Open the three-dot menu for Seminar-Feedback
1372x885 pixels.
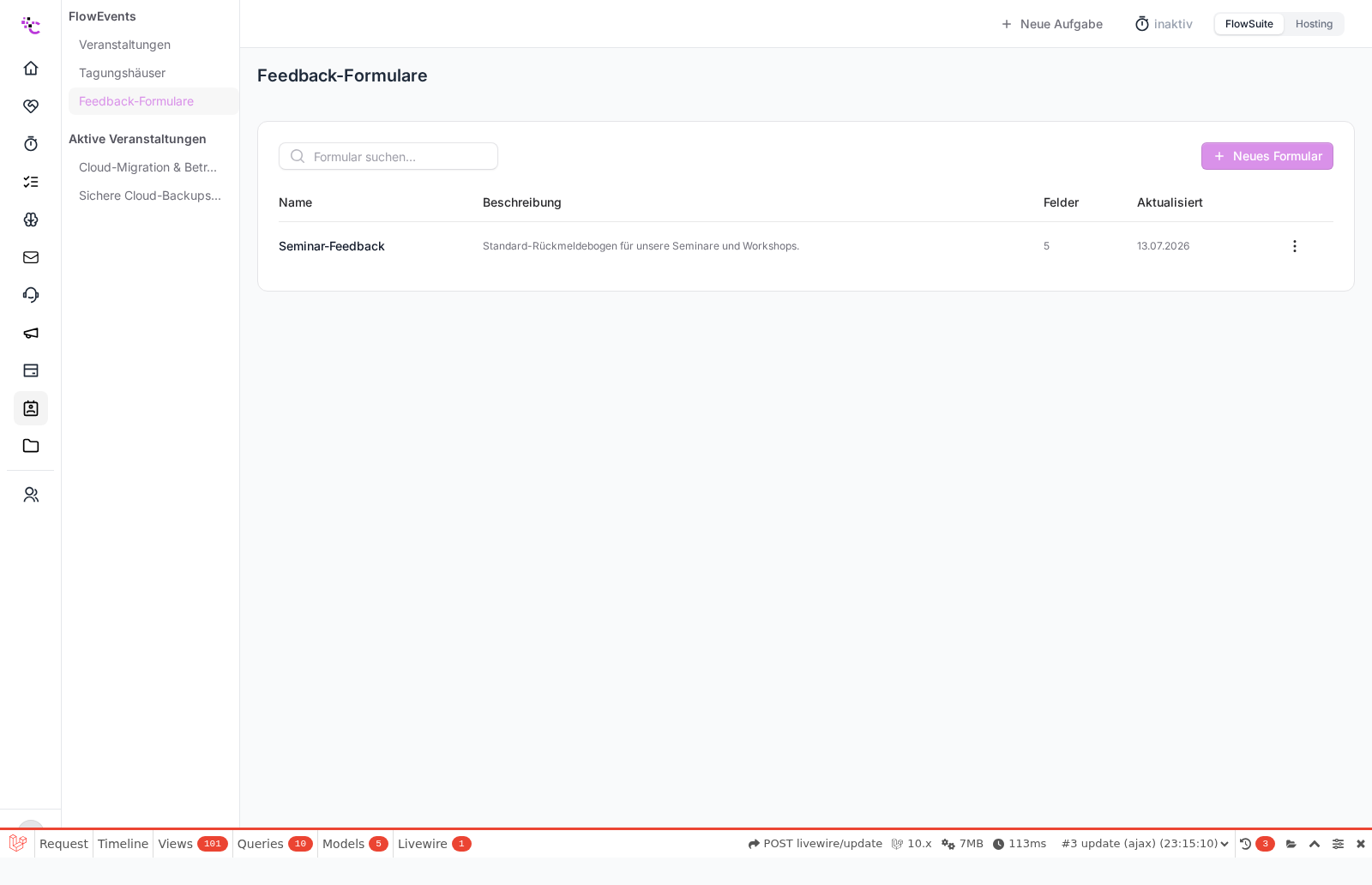tap(1295, 246)
